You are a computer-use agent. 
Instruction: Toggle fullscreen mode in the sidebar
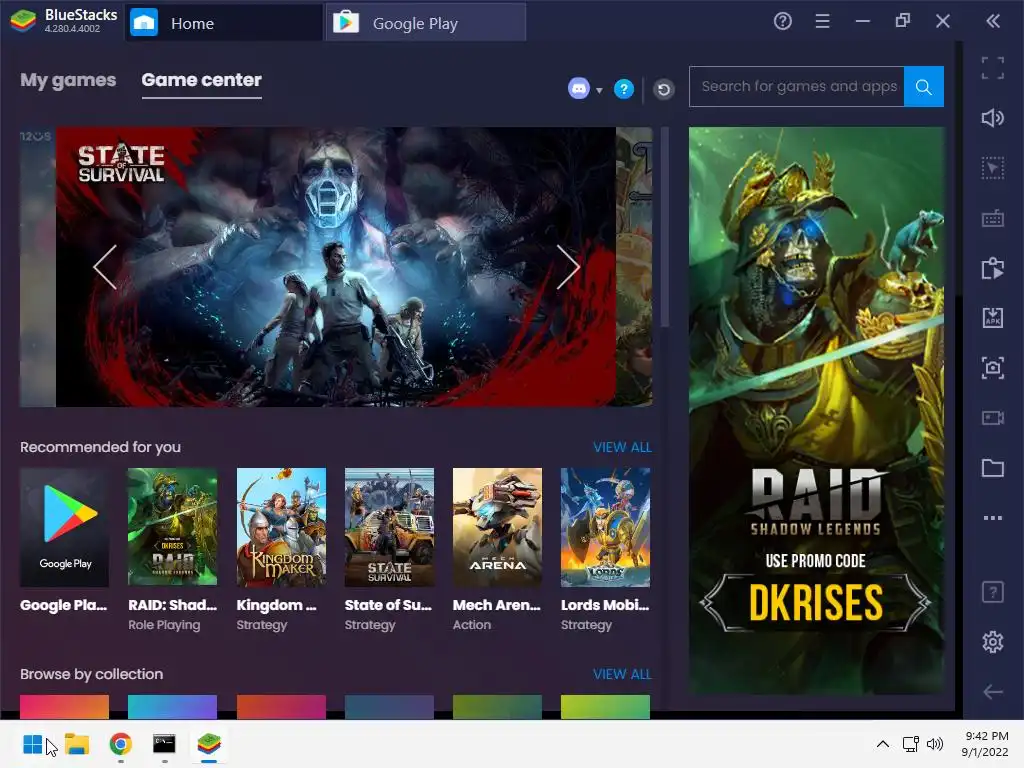(992, 68)
